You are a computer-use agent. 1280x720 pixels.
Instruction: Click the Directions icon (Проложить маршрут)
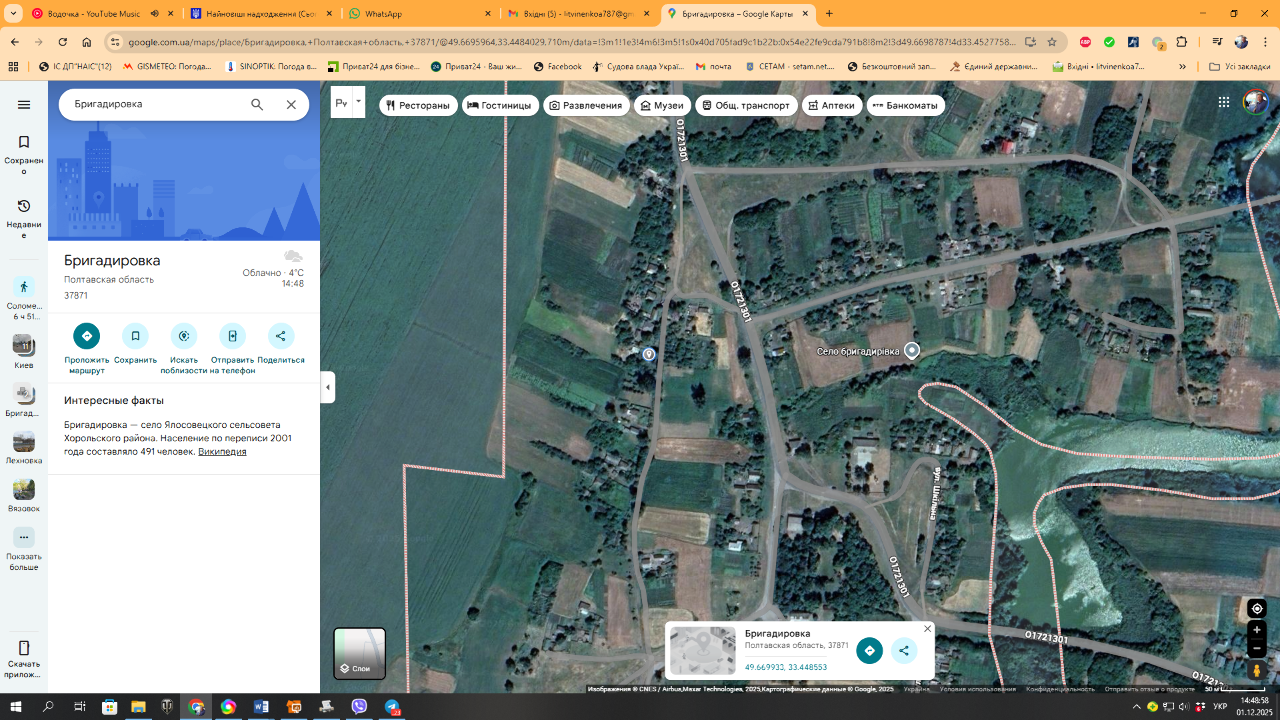[86, 336]
